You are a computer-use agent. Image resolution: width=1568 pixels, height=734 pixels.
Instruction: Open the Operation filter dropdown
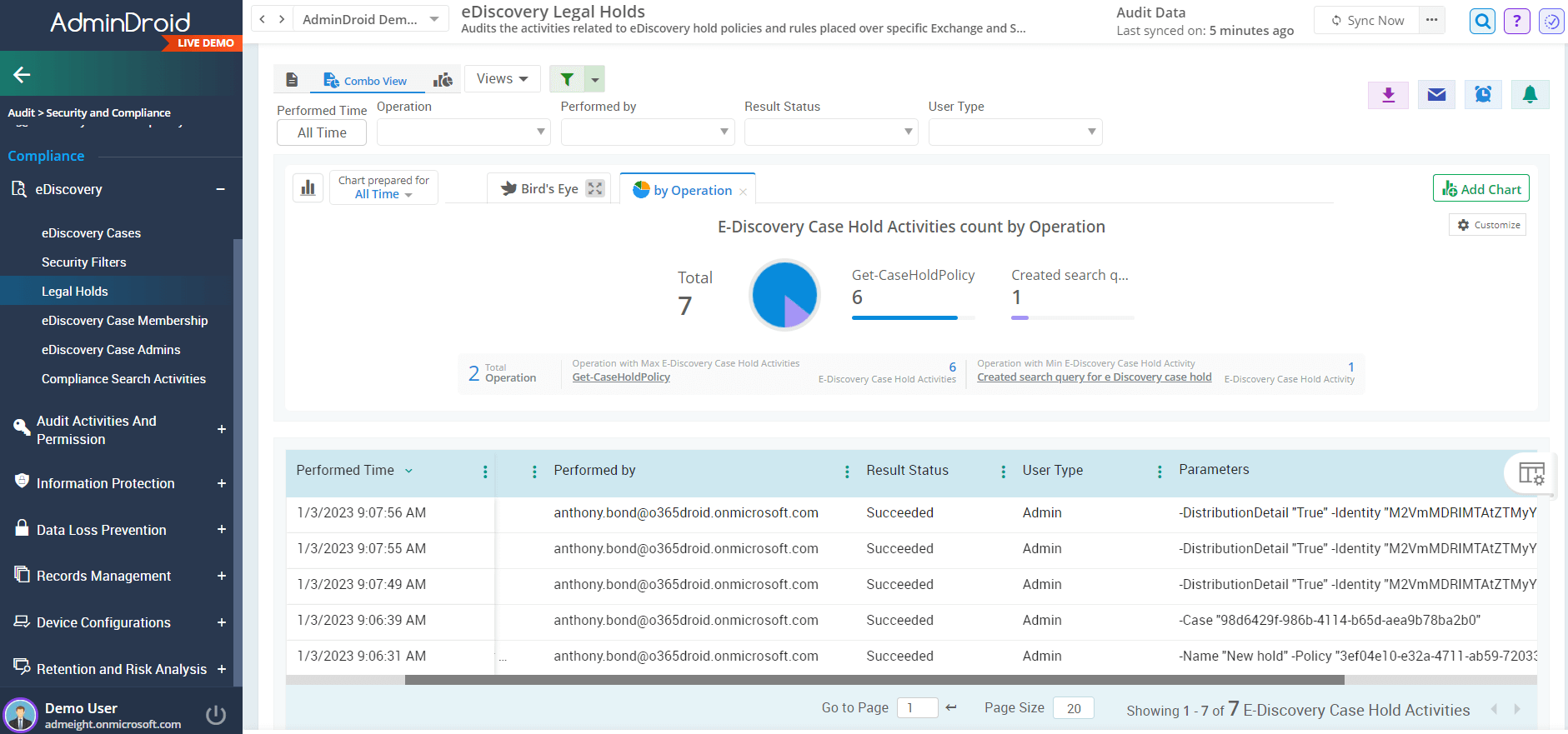463,132
